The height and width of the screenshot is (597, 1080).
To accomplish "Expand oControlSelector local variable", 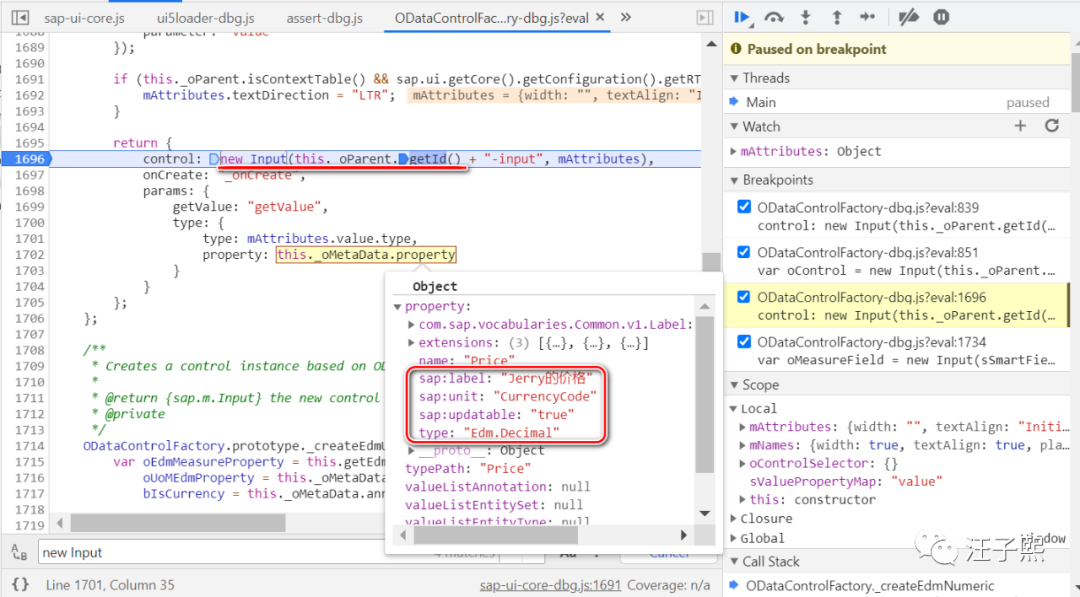I will pos(742,463).
